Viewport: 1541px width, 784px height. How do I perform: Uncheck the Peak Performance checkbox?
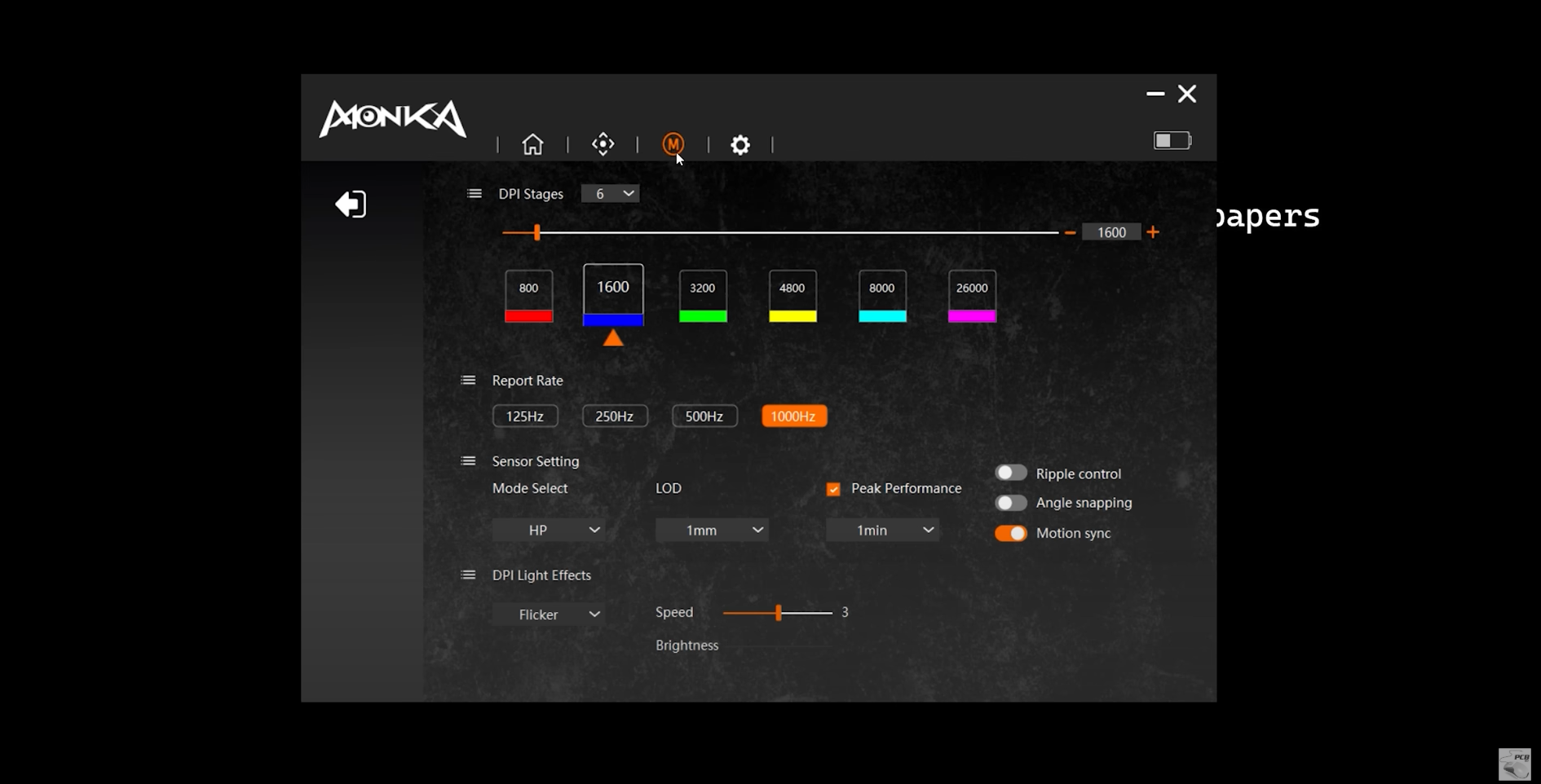click(x=833, y=489)
